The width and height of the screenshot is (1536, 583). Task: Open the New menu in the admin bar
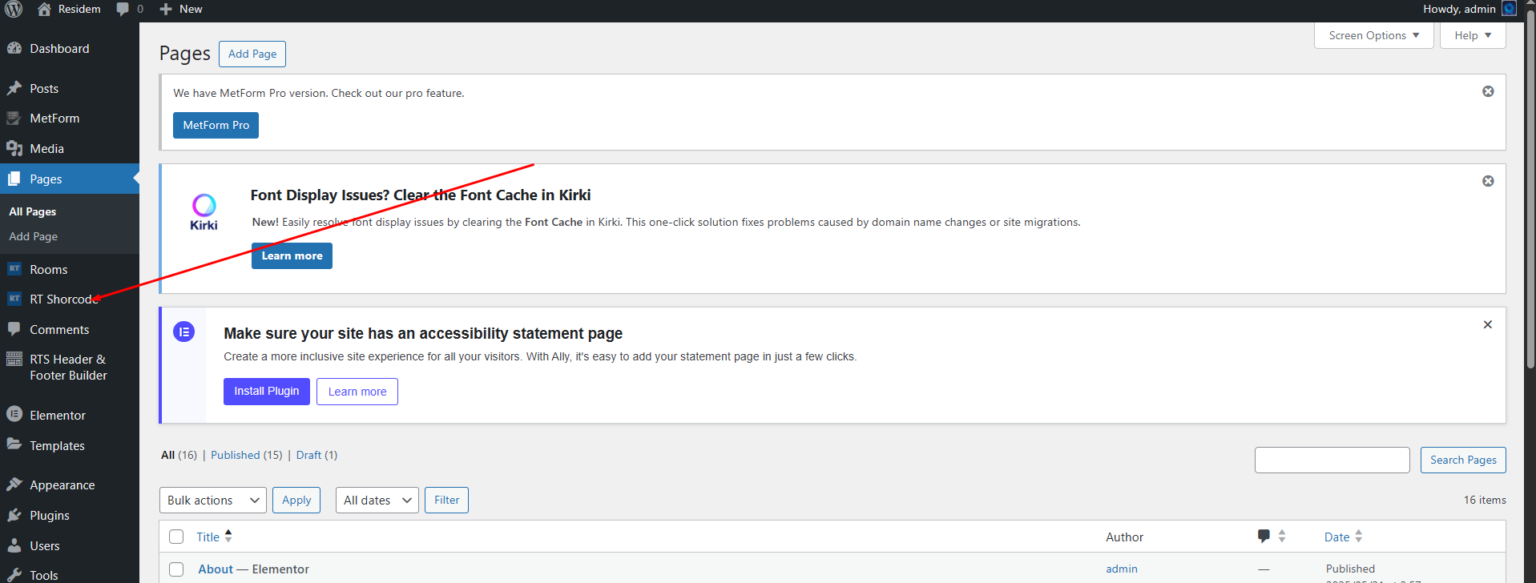click(181, 9)
